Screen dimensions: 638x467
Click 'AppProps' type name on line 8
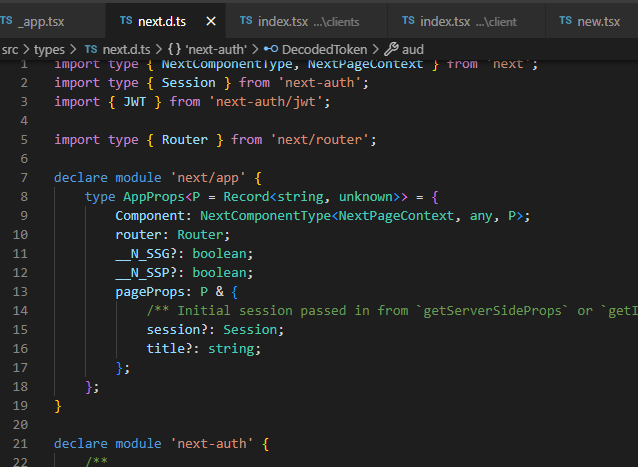tap(154, 197)
